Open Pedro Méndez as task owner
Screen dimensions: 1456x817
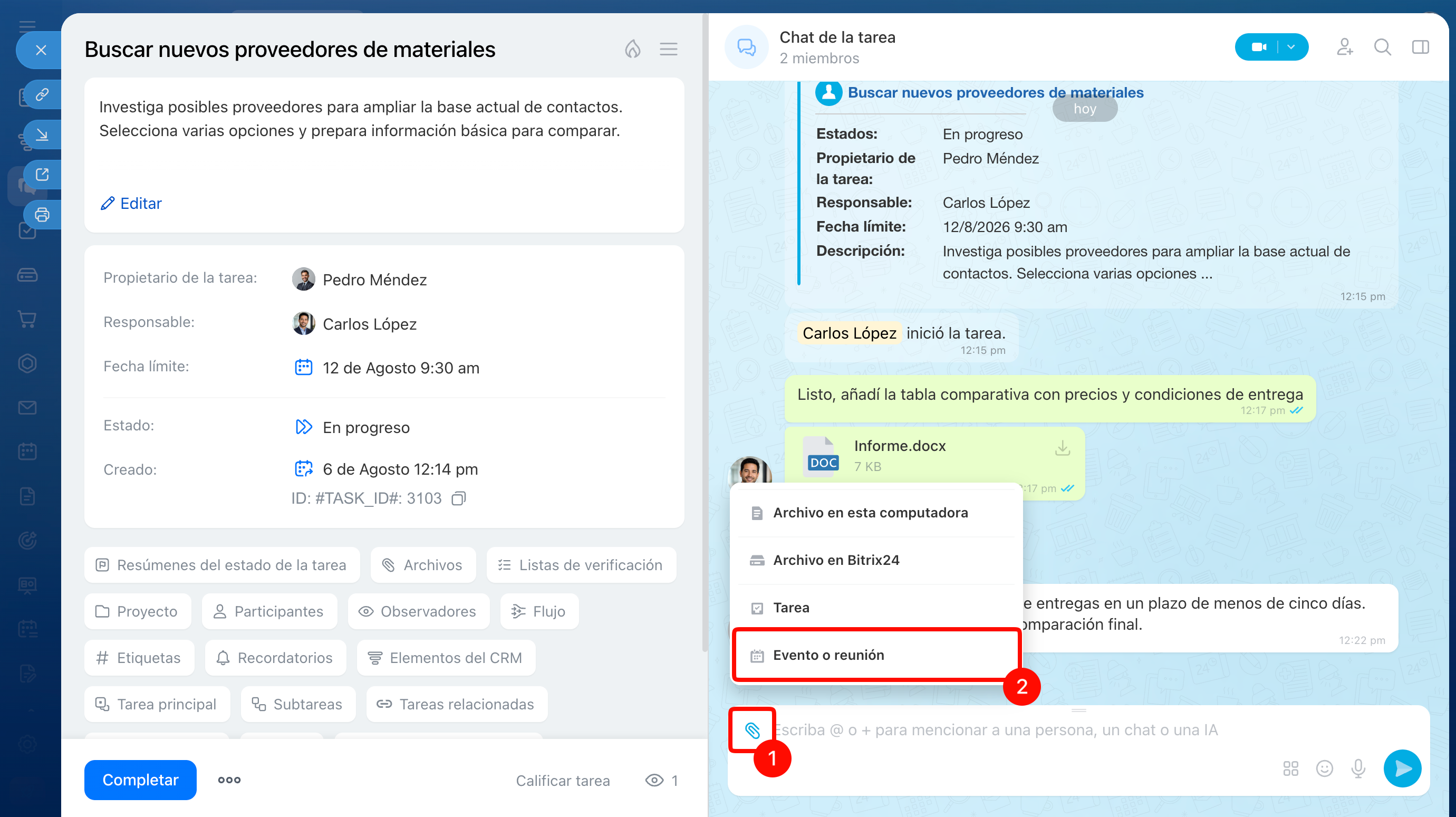[x=360, y=280]
